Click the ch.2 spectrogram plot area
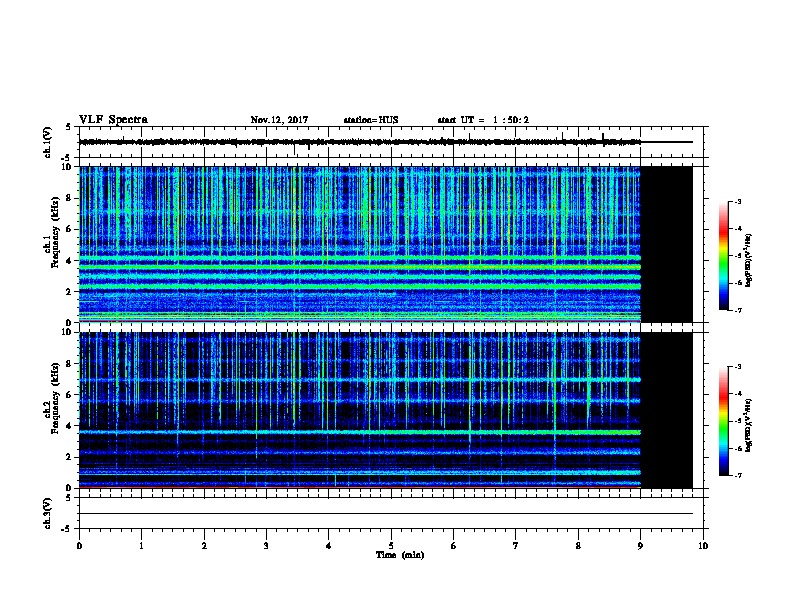Viewport: 792px width, 612px height. coord(385,410)
